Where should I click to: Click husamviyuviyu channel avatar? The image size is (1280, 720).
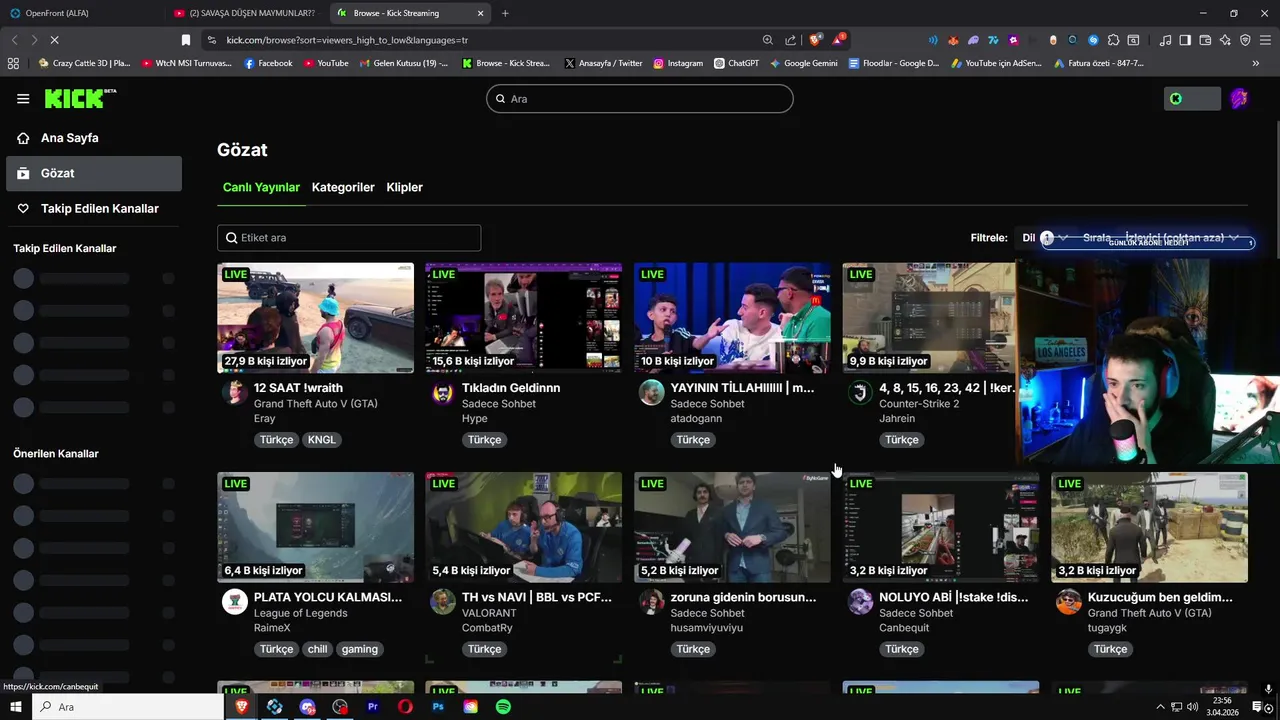651,601
